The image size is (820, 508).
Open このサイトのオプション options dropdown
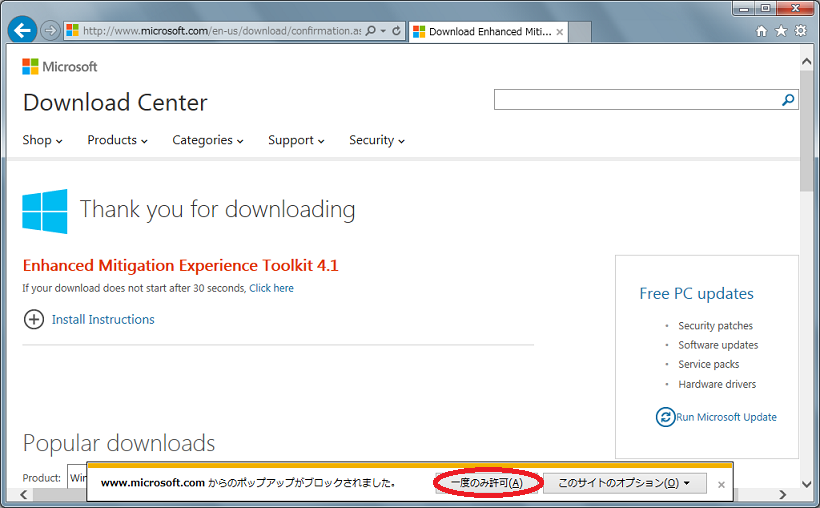pos(625,483)
